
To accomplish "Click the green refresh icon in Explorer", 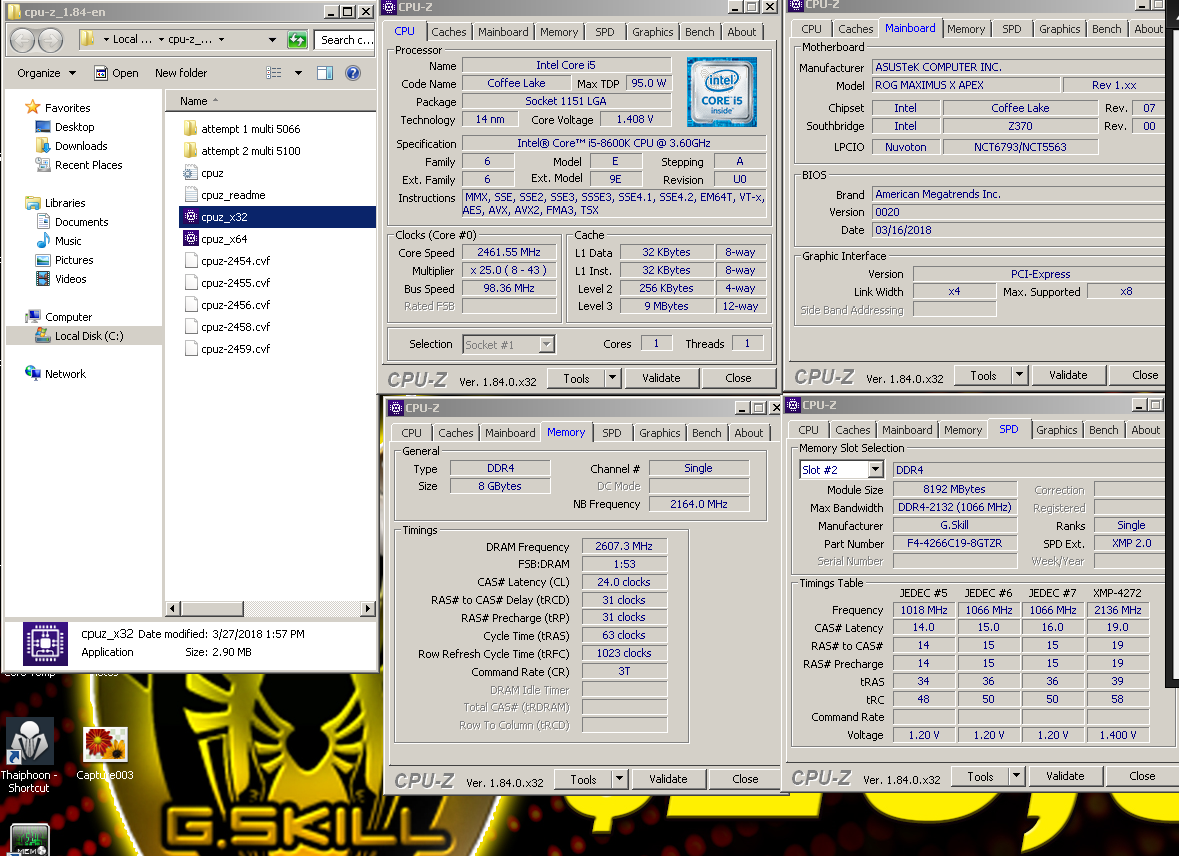I will [x=298, y=40].
